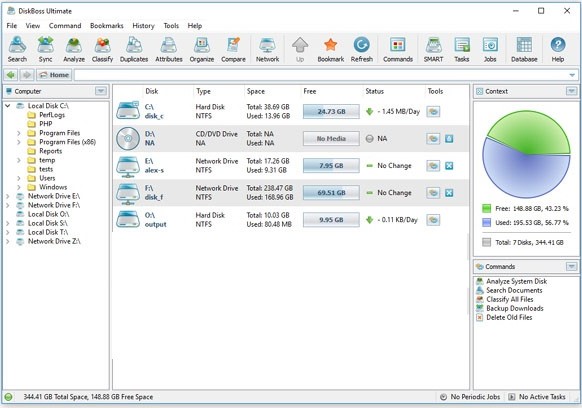582x408 pixels.
Task: Select the Reports folder in tree
Action: (50, 151)
